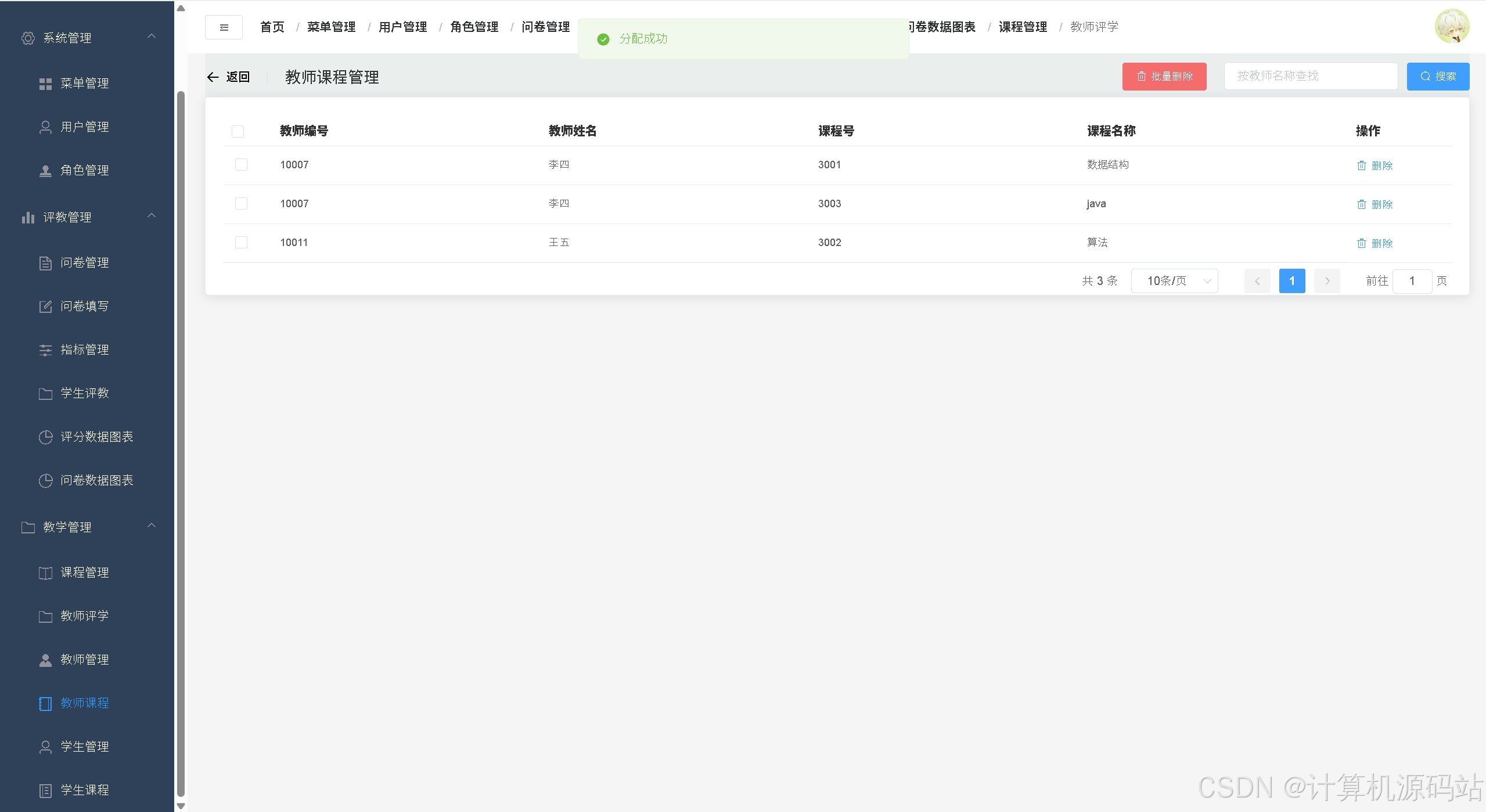
Task: Collapse the 评教管理 menu chevron
Action: click(x=152, y=216)
